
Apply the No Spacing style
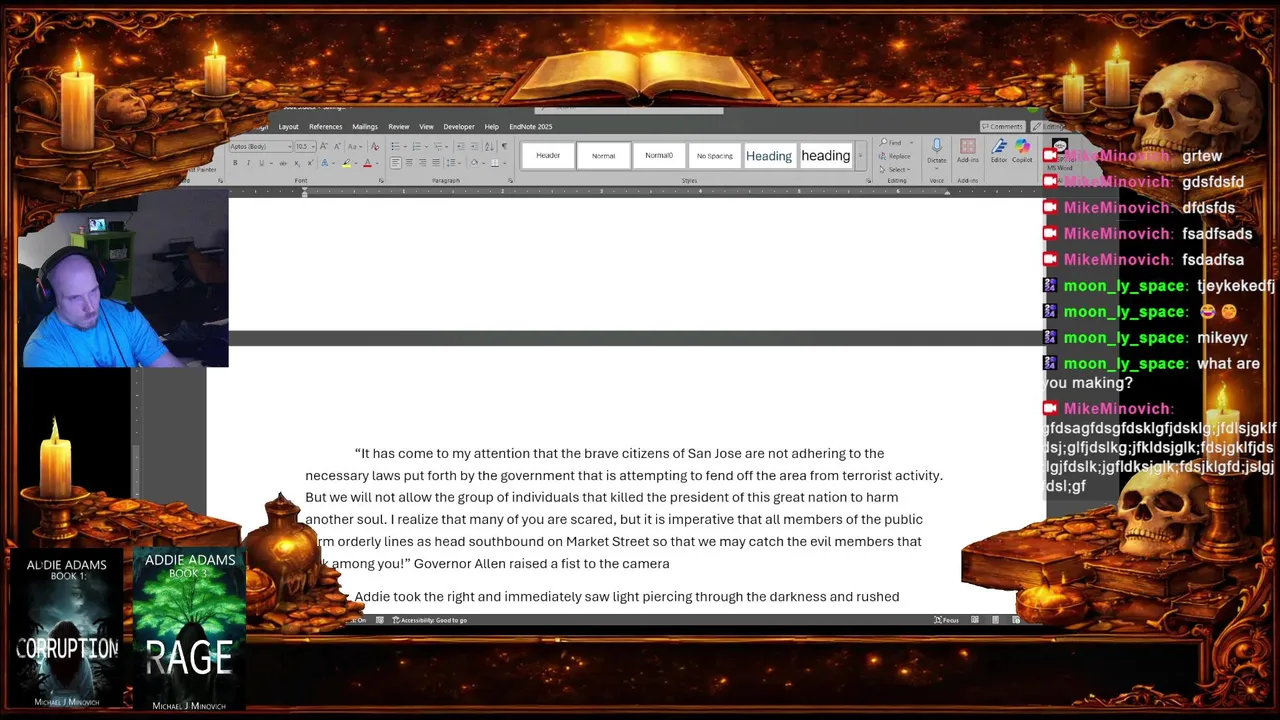click(x=714, y=156)
